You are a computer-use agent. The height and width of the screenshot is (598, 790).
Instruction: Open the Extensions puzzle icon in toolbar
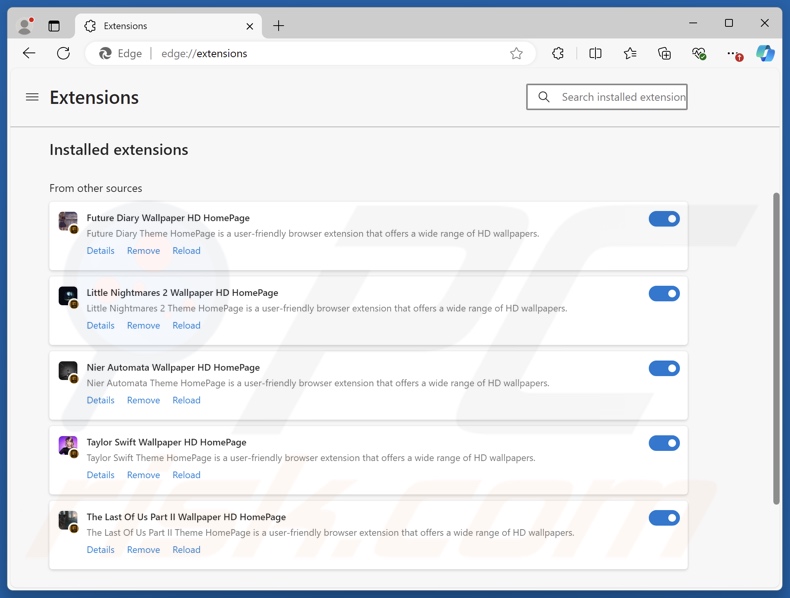pos(558,54)
